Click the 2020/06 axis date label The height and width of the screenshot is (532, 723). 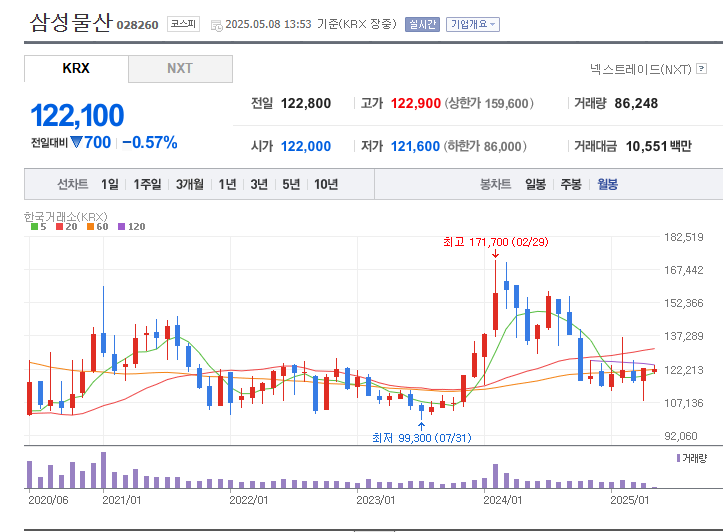48,500
